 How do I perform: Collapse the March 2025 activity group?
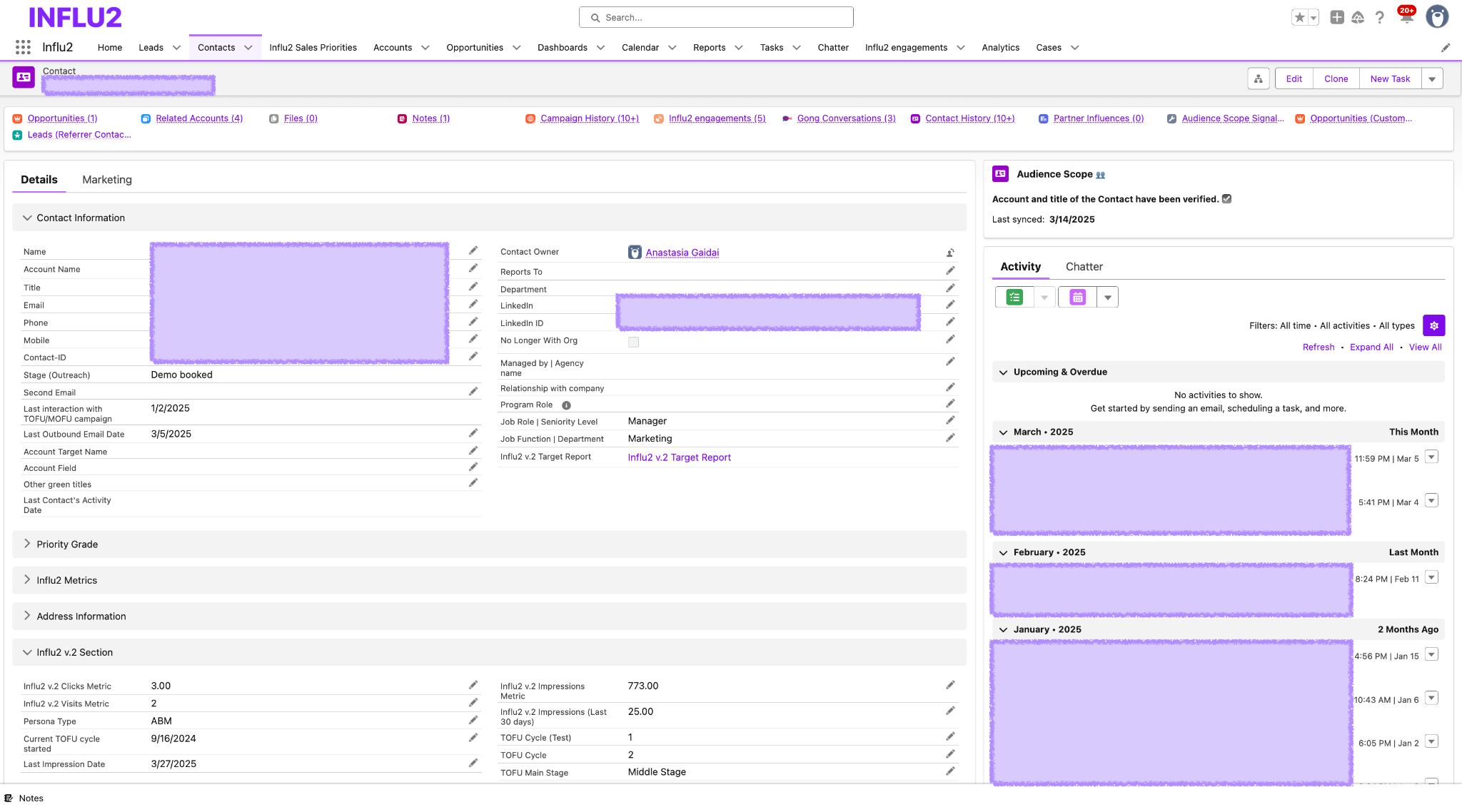pos(1003,432)
